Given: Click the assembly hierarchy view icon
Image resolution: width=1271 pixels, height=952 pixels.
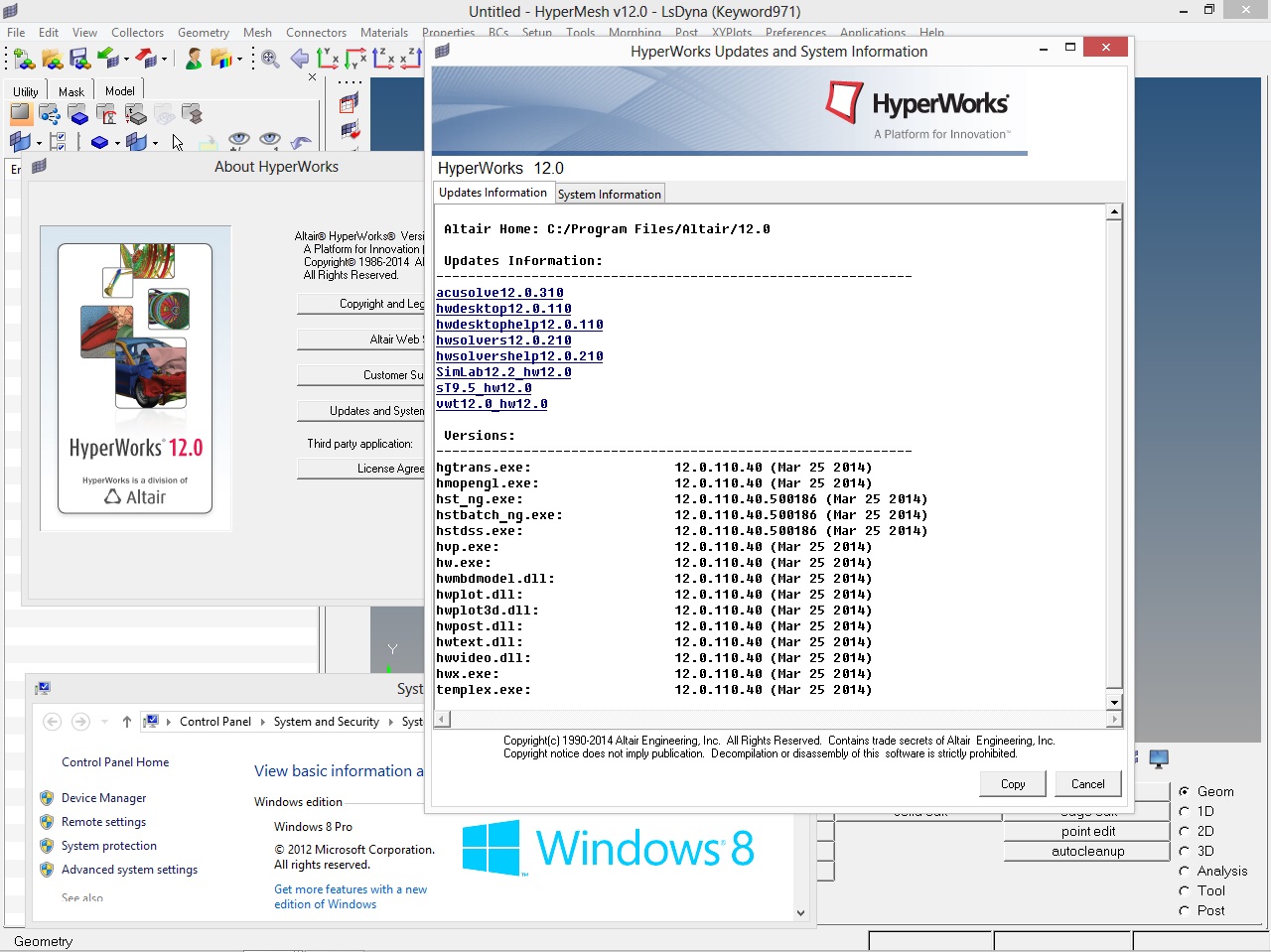Looking at the screenshot, I should pyautogui.click(x=51, y=114).
